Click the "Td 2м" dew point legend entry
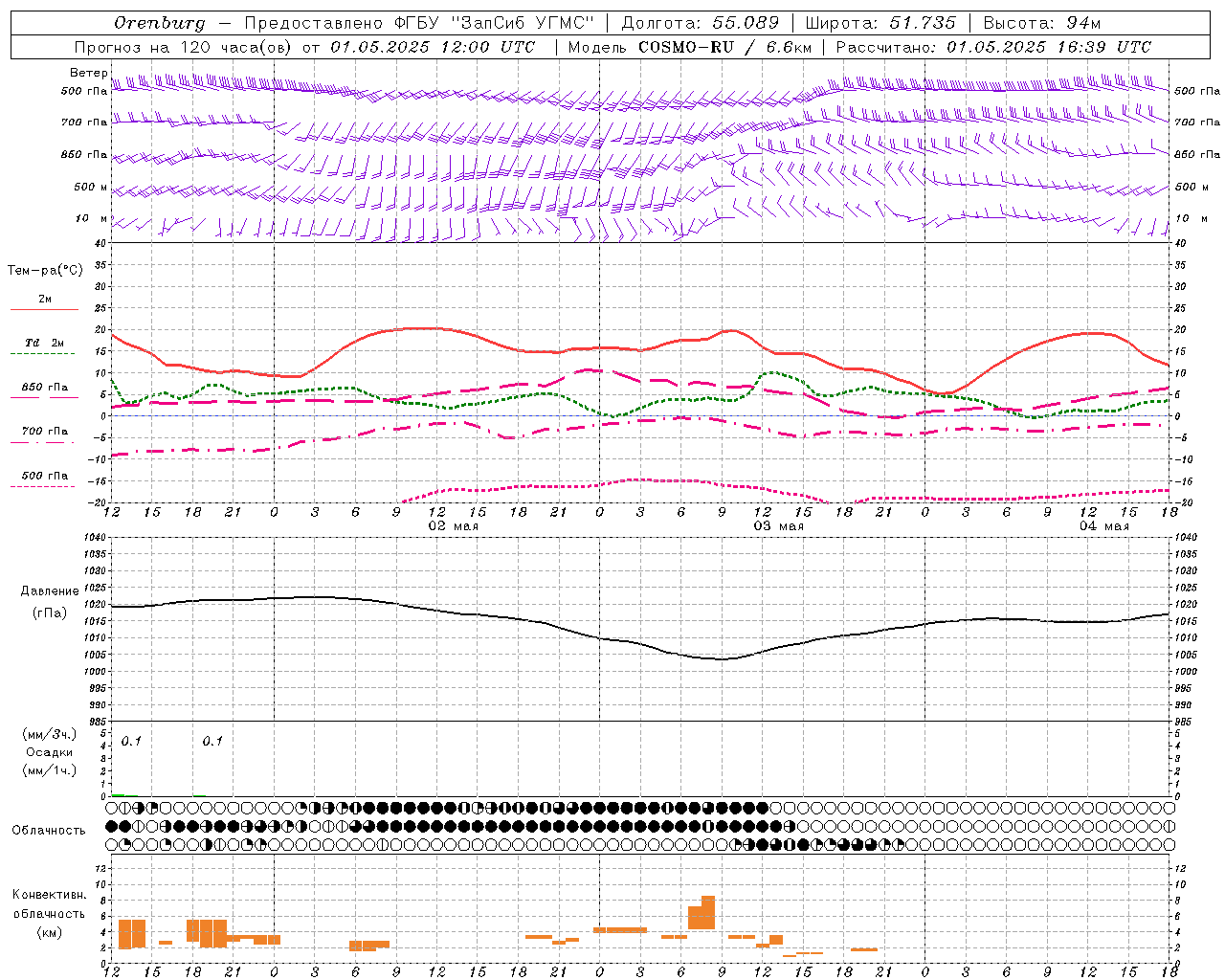1225x980 pixels. (x=45, y=342)
